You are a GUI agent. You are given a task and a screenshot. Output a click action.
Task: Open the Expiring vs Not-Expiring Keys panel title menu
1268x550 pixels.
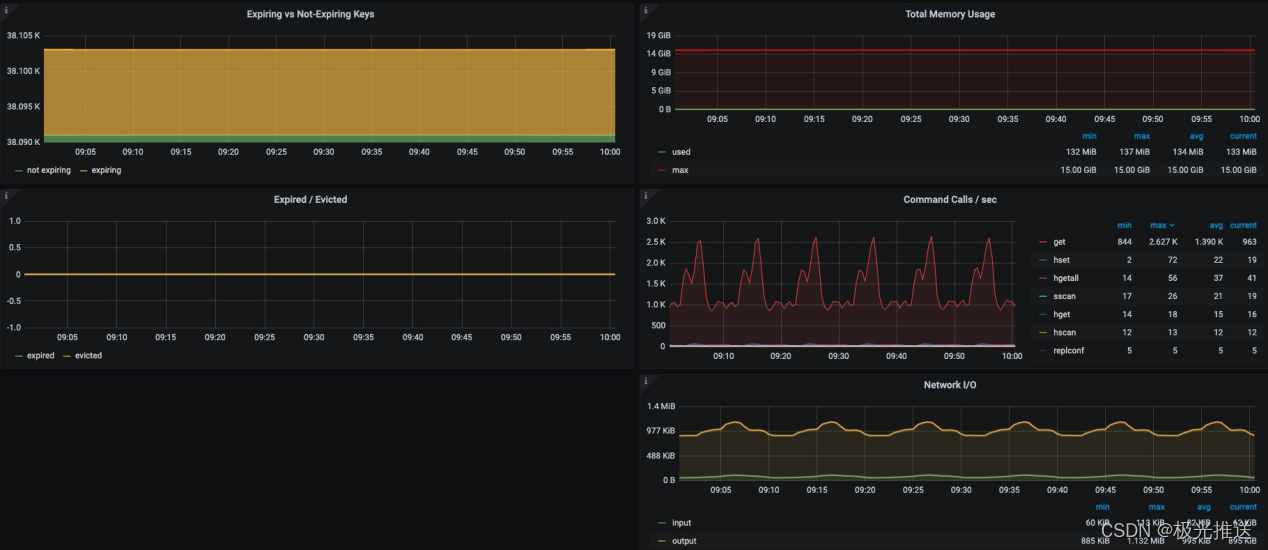311,14
